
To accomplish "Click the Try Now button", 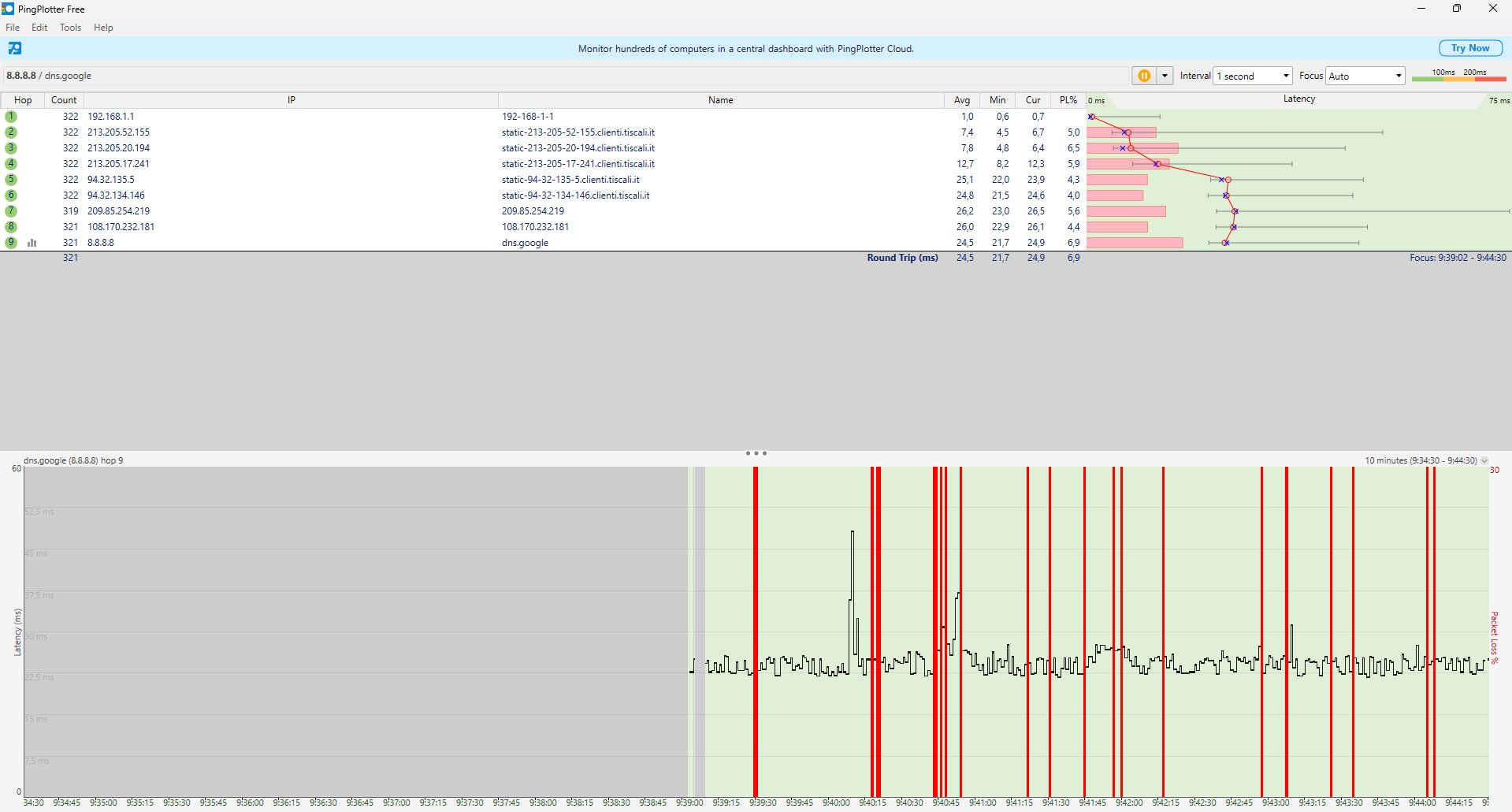I will point(1469,48).
